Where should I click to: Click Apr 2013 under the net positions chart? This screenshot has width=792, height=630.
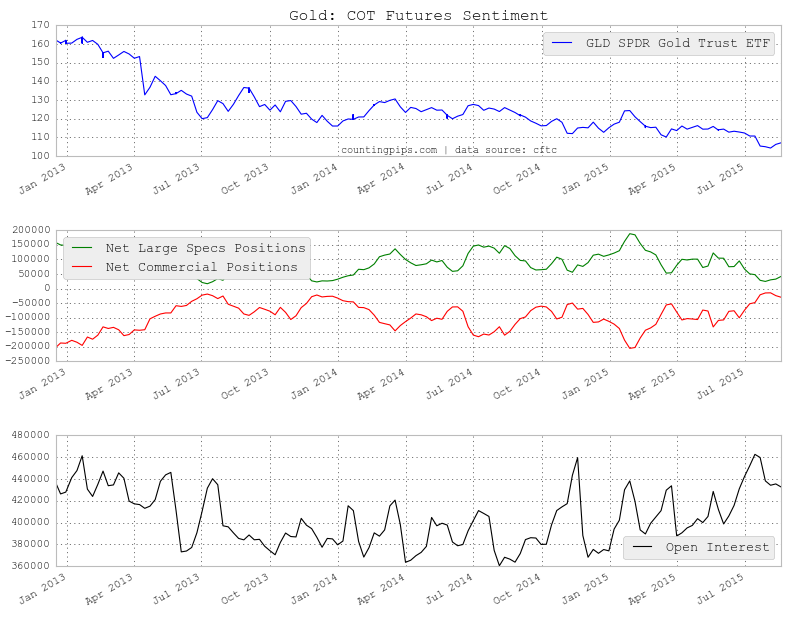(109, 384)
